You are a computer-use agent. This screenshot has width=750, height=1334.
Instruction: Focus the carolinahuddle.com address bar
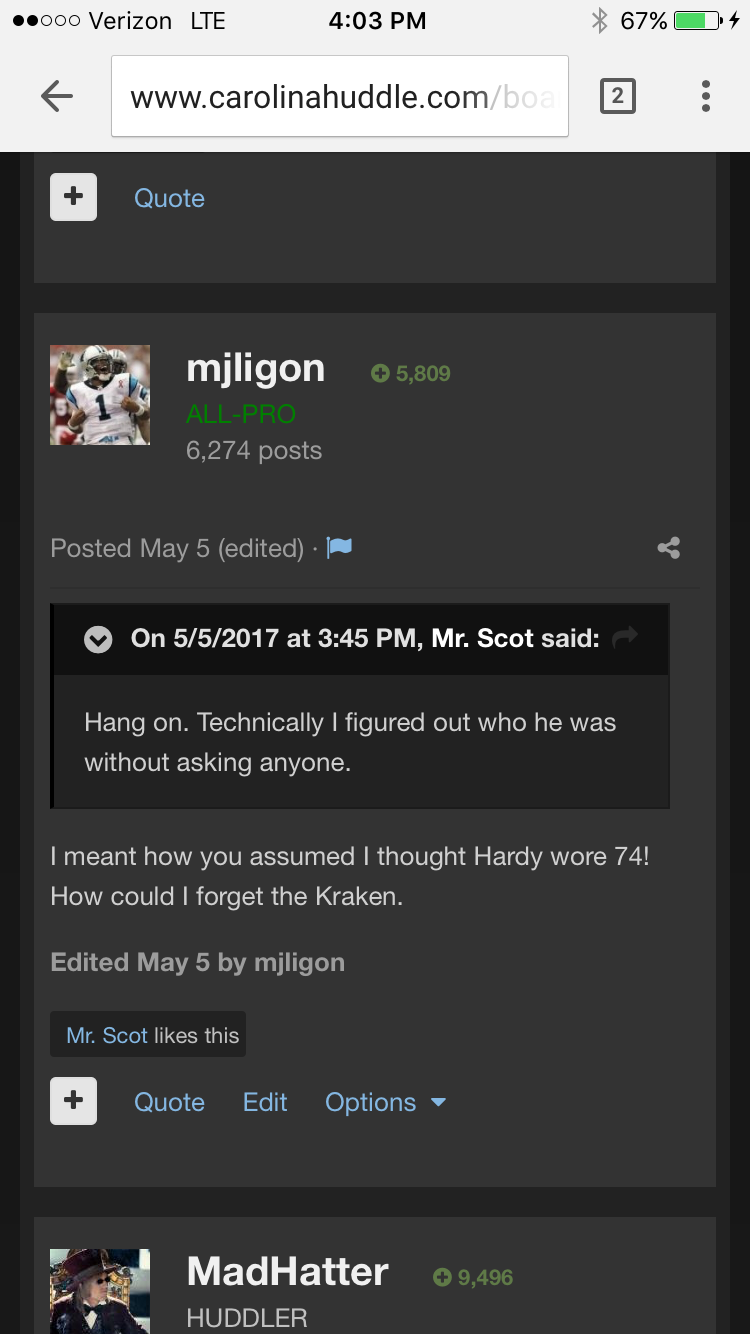pyautogui.click(x=340, y=96)
